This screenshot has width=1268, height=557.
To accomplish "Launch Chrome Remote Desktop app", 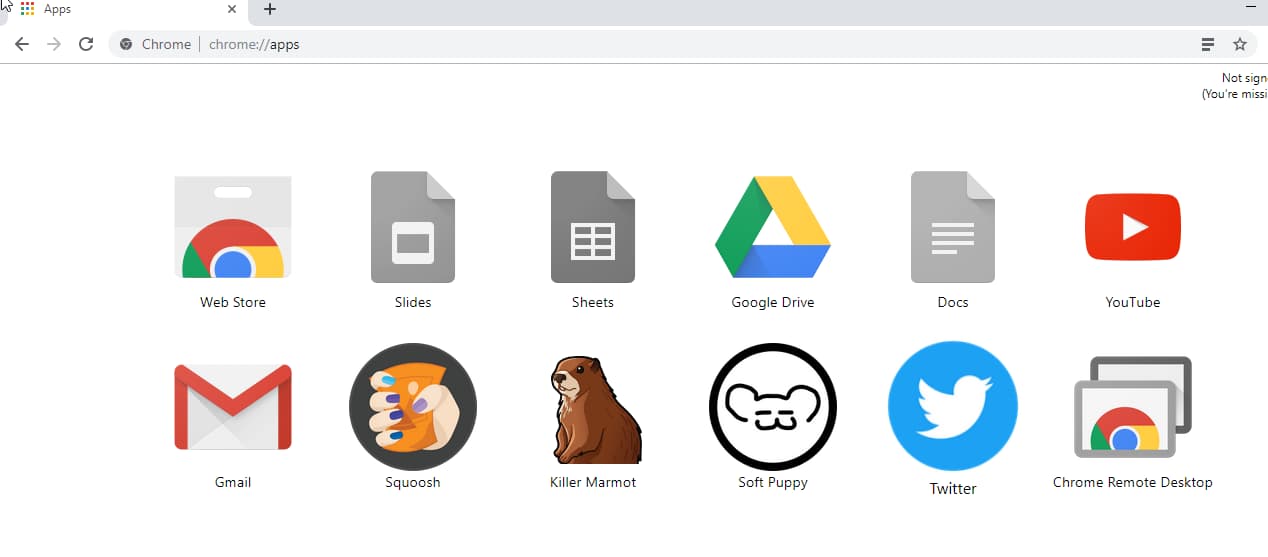I will 1132,407.
